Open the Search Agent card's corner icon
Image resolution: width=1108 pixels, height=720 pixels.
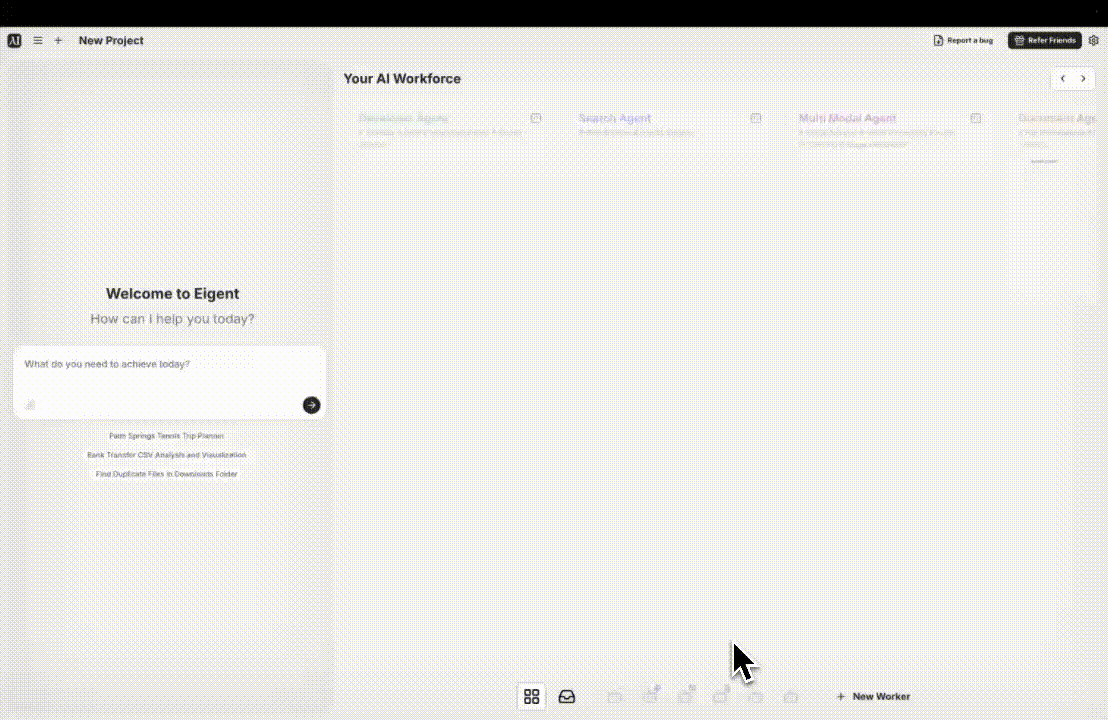click(755, 118)
